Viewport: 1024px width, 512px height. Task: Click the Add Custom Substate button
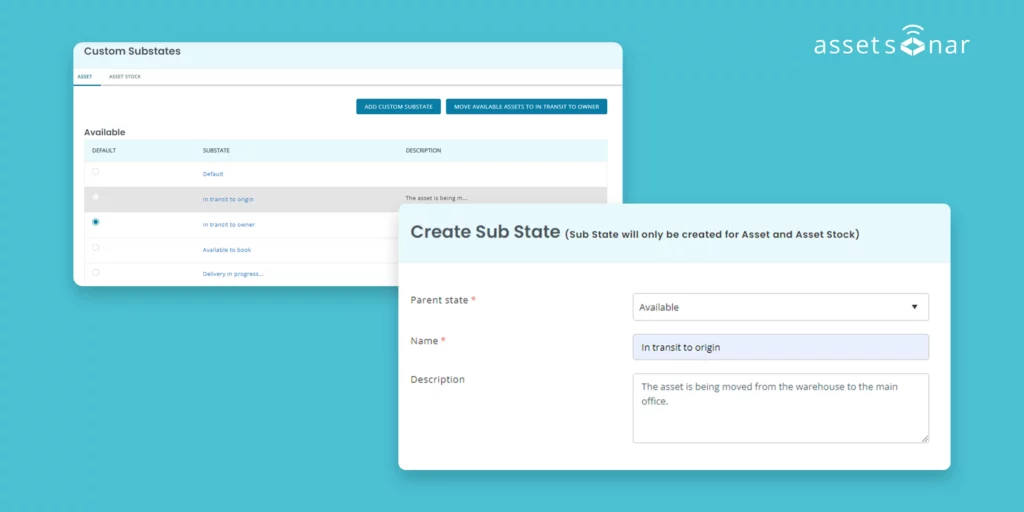click(398, 106)
